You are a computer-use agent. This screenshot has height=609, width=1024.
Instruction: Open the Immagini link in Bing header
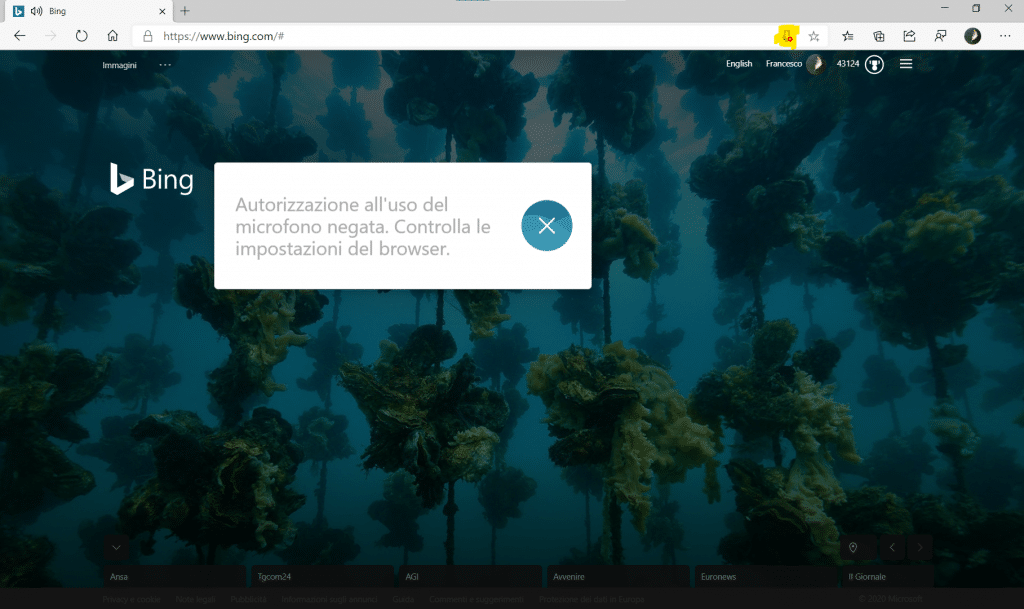tap(119, 65)
